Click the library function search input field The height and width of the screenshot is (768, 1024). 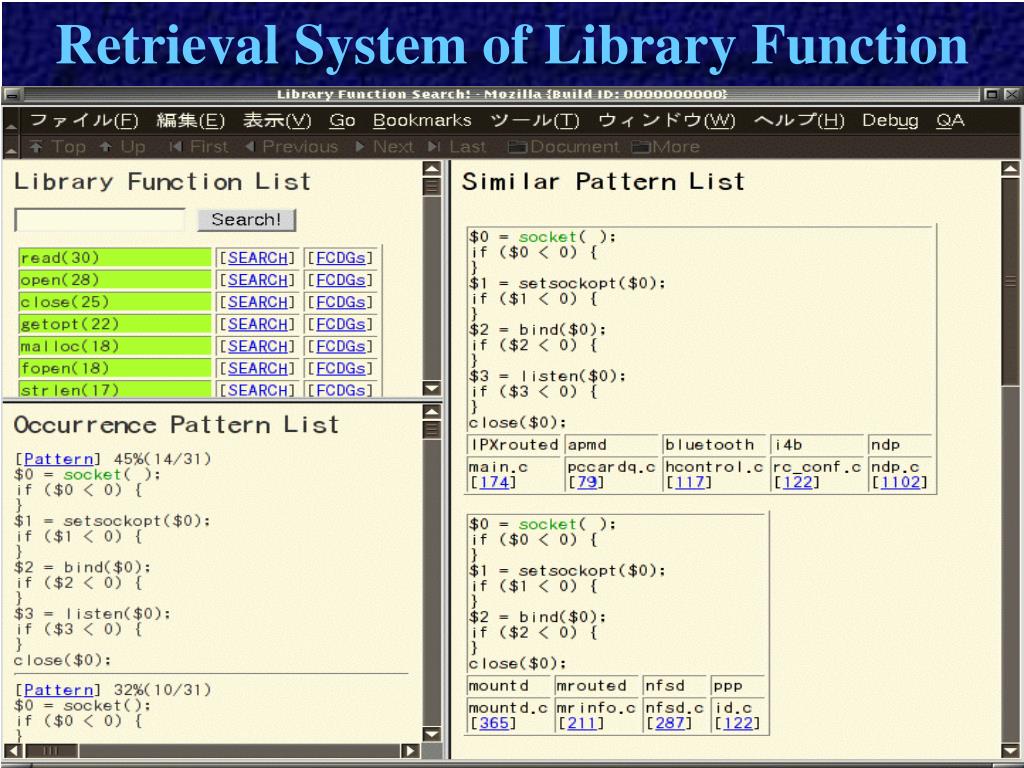point(100,220)
